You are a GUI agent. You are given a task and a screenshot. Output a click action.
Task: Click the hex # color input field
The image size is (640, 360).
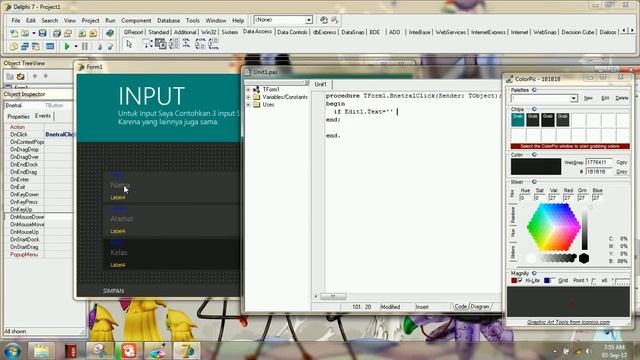(x=599, y=172)
